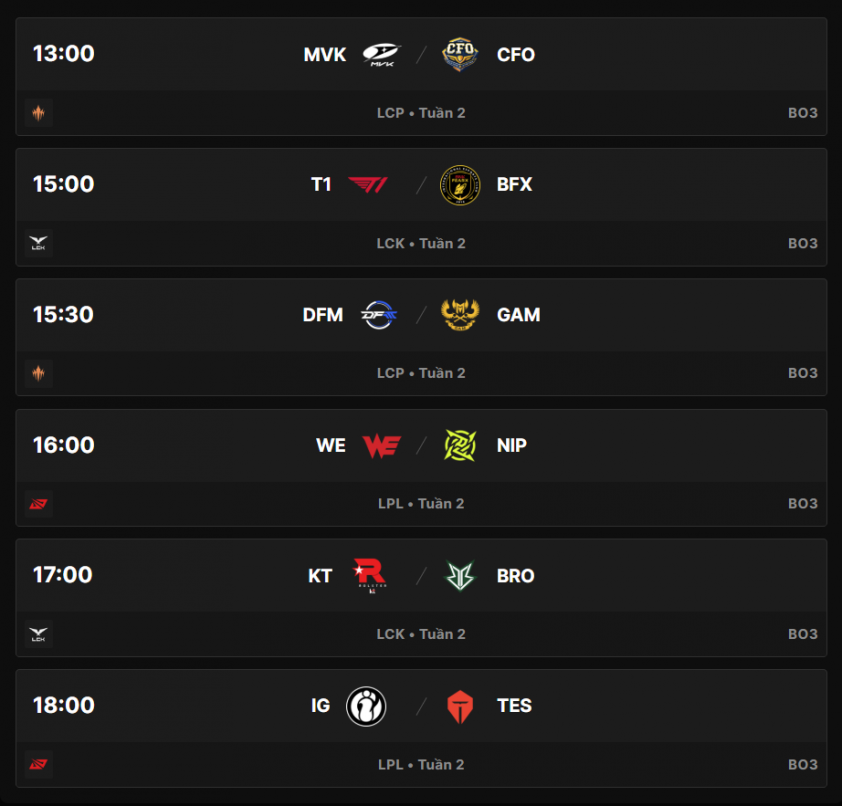This screenshot has height=806, width=842.
Task: Click BO3 label on DFM vs GAM match
Action: click(x=802, y=373)
